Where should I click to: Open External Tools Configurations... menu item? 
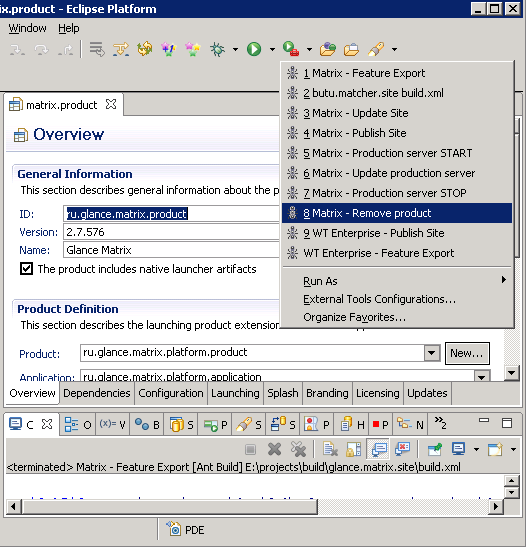pyautogui.click(x=397, y=299)
